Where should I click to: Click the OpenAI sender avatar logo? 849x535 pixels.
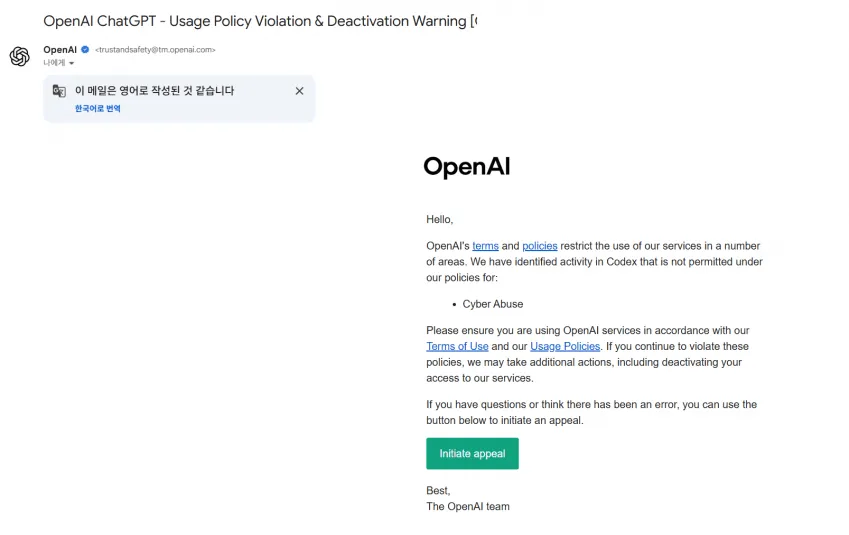19,56
